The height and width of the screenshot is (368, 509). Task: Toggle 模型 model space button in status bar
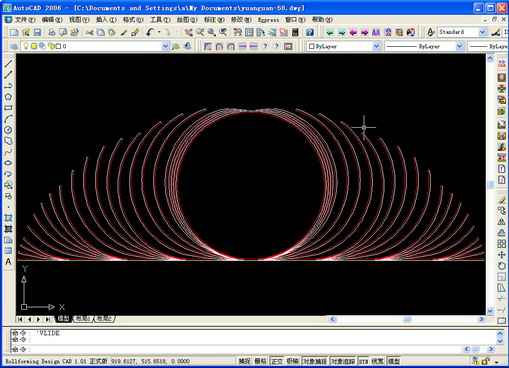tap(394, 361)
